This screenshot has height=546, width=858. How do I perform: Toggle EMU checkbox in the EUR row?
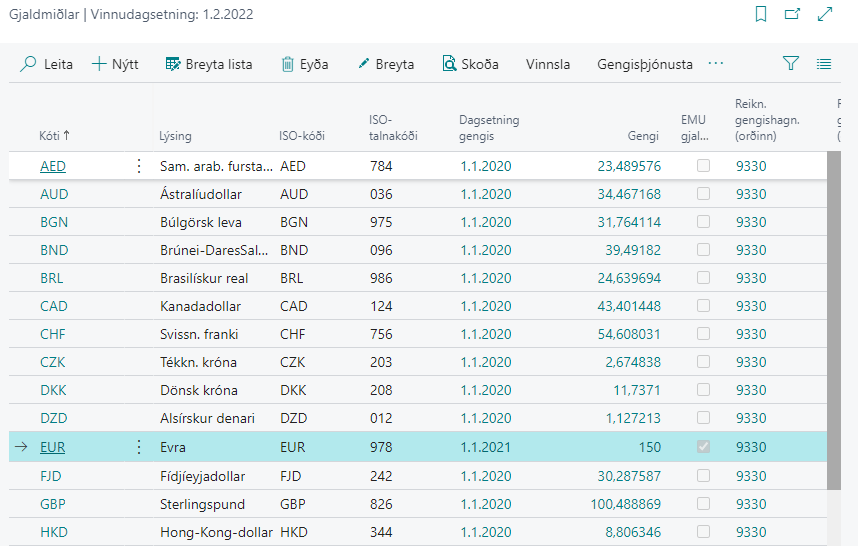tap(703, 447)
